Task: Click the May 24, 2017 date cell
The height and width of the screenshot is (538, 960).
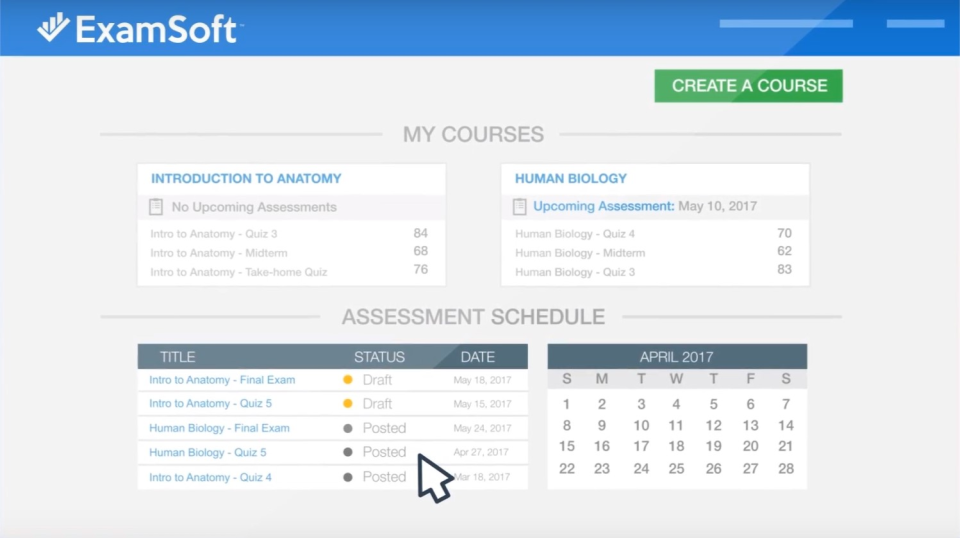Action: pos(482,428)
